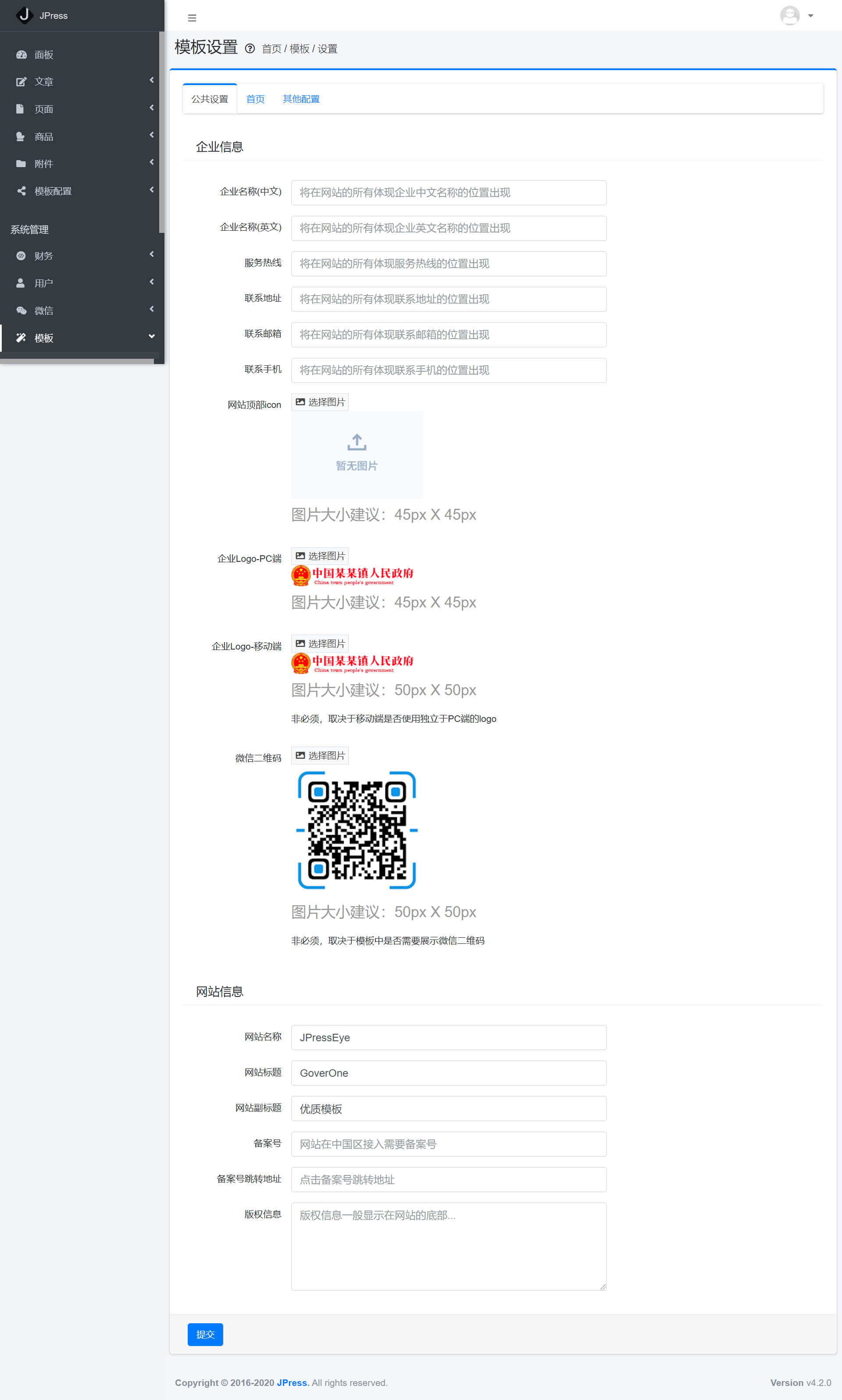The image size is (842, 1400).
Task: Expand the 页面 sidebar submenu arrow
Action: click(151, 107)
